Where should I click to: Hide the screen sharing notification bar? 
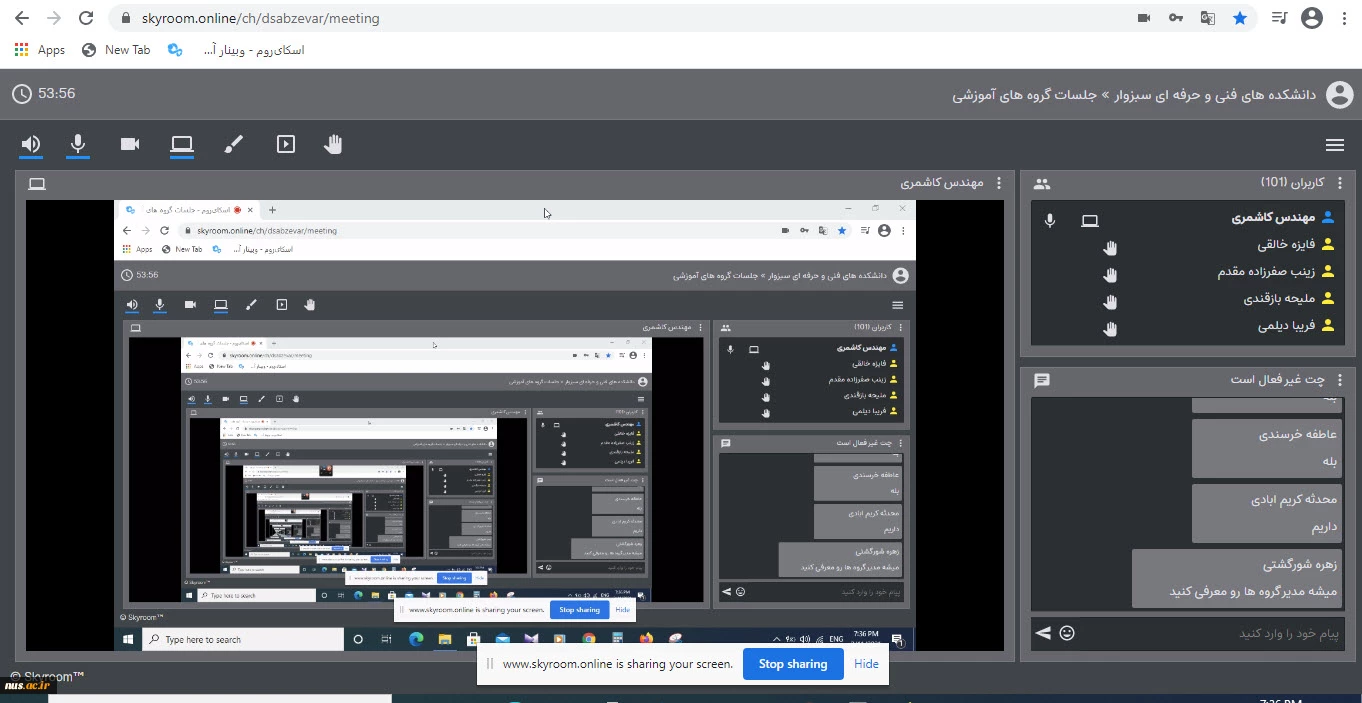[x=866, y=664]
